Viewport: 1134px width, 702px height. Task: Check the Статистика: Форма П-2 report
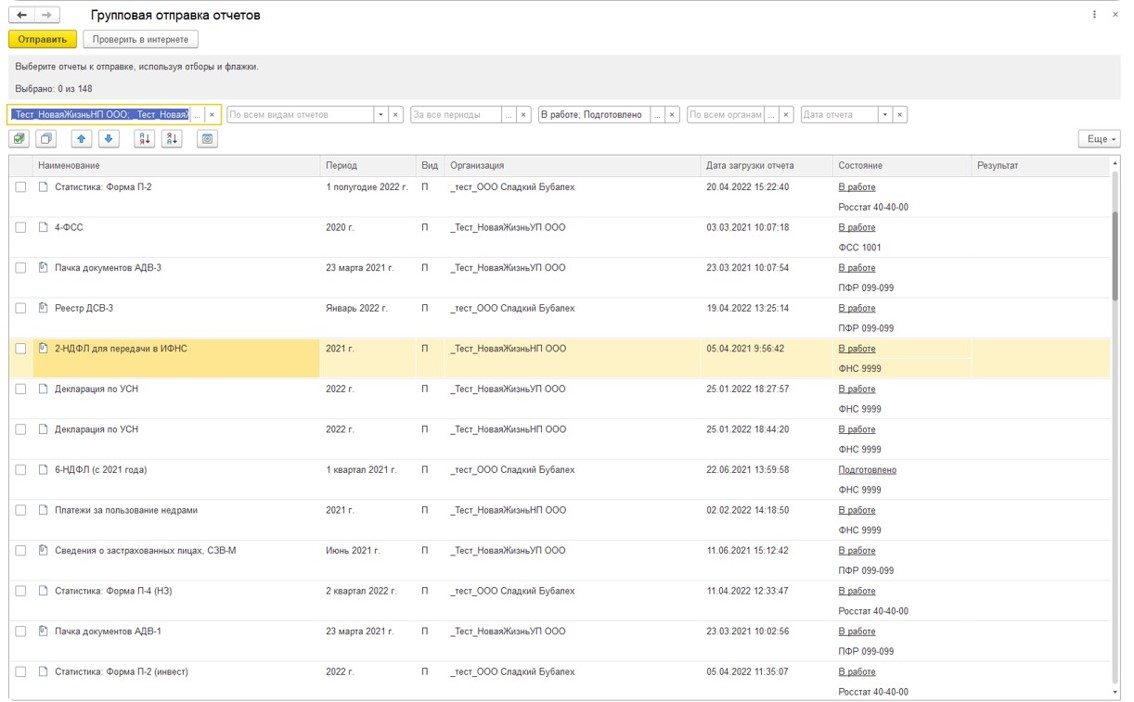tap(21, 187)
